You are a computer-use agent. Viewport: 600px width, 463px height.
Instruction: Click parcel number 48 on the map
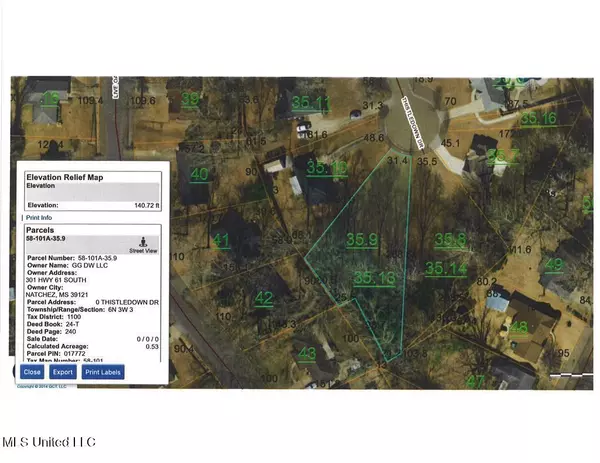(x=518, y=327)
